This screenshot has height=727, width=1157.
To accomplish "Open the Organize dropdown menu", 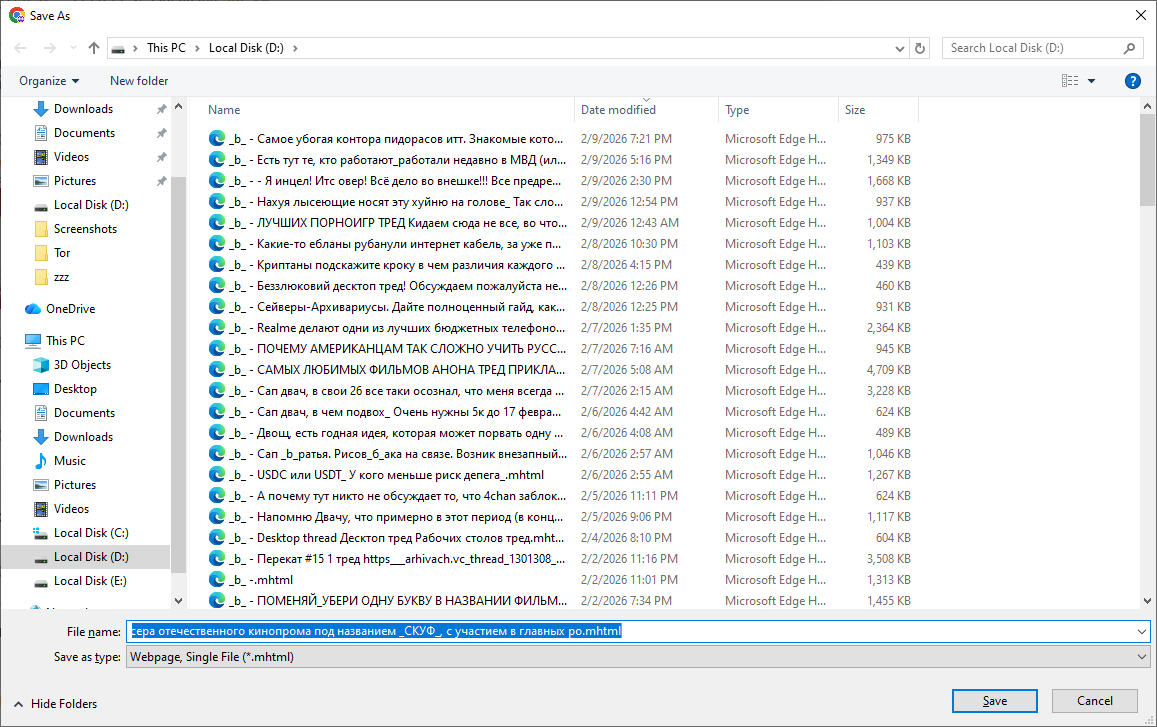I will click(x=49, y=81).
